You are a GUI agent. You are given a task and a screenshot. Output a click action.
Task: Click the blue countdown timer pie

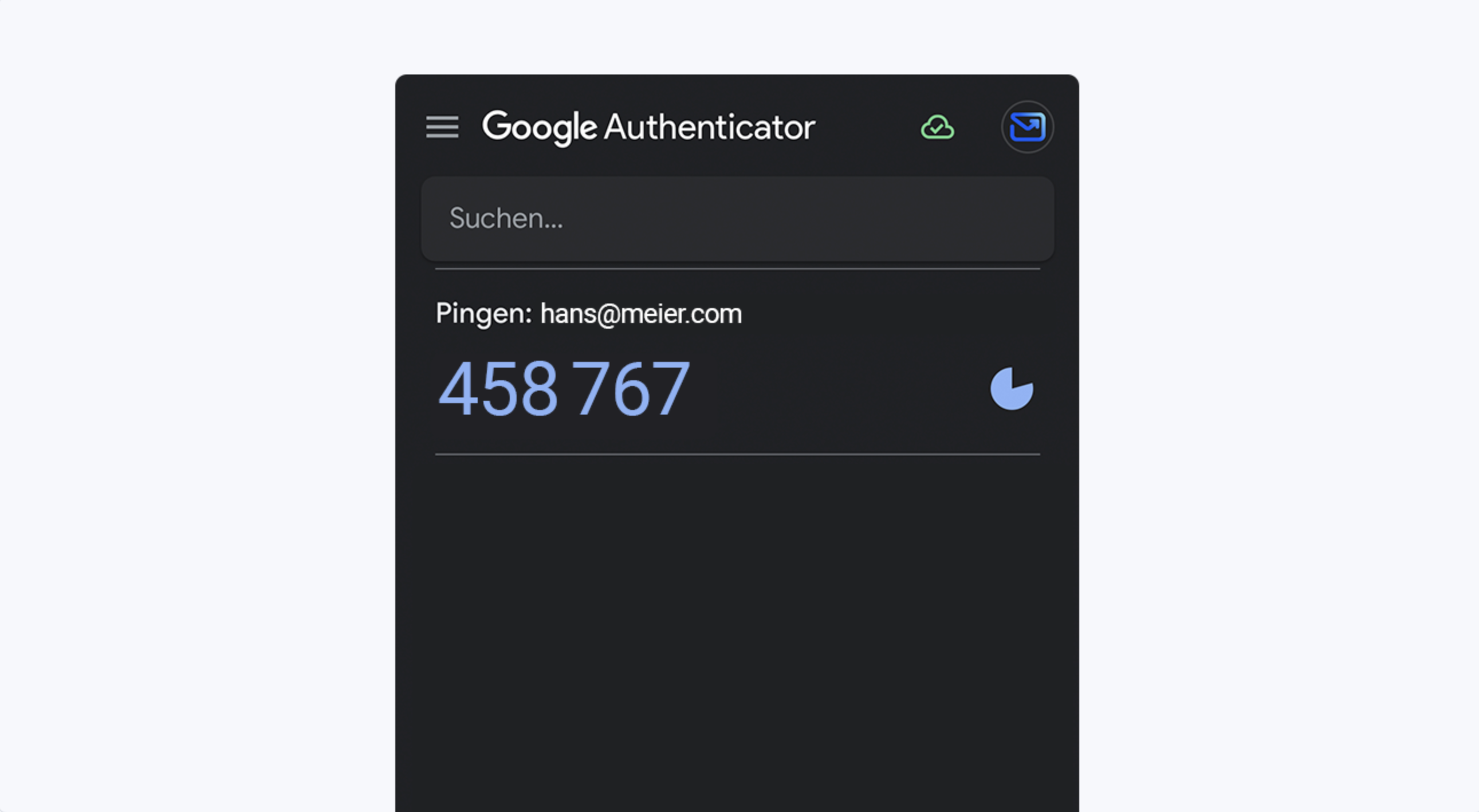1012,388
